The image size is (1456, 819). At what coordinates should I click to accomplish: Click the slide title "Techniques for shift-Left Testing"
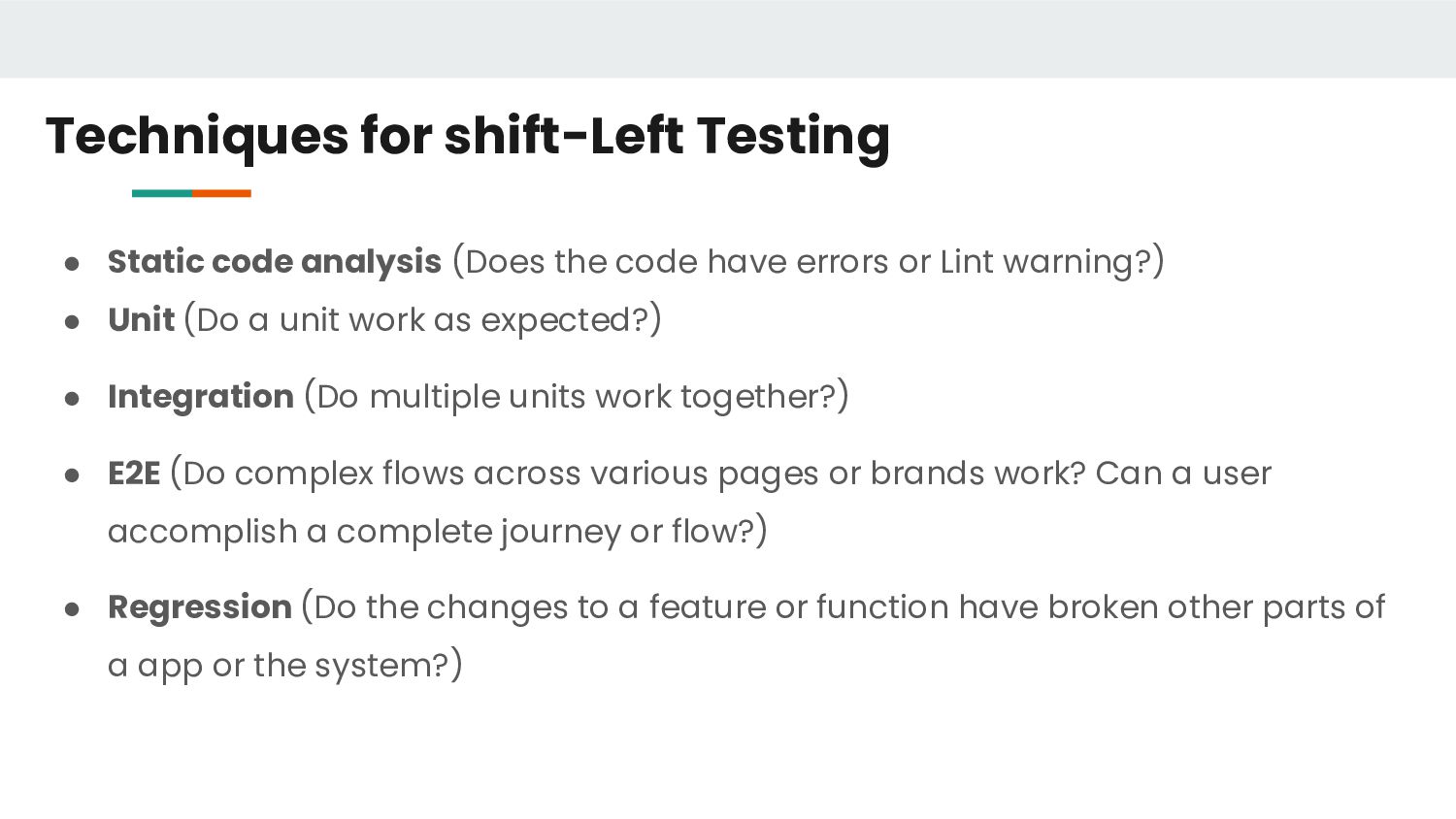pos(467,136)
